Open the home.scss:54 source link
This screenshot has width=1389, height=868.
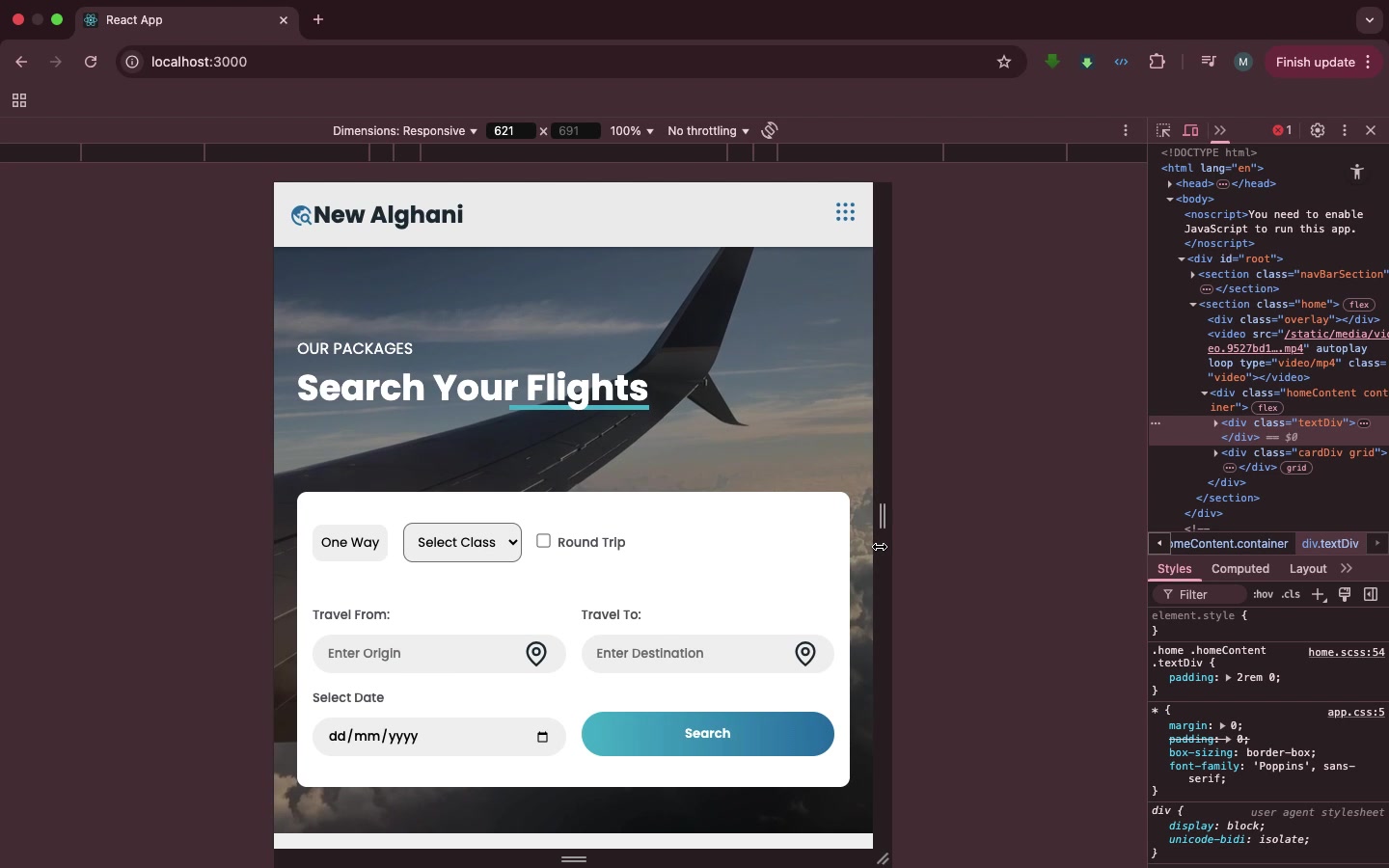[x=1347, y=653]
